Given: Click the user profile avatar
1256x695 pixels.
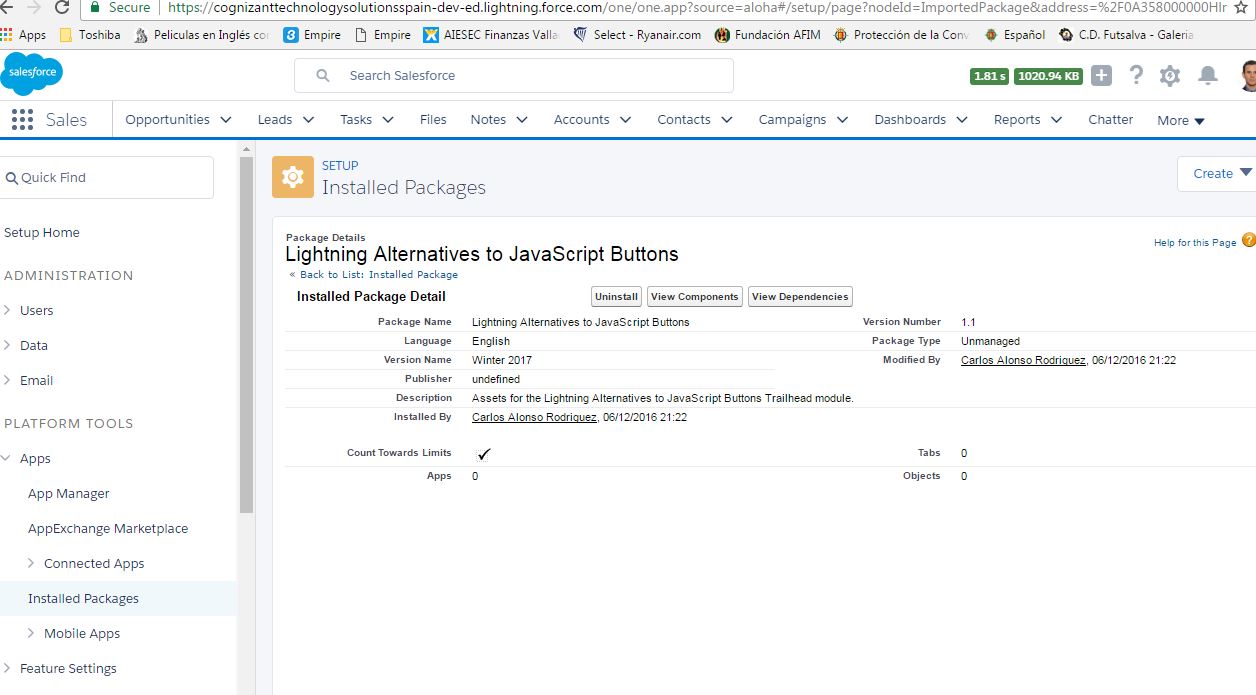Looking at the screenshot, I should (x=1247, y=76).
